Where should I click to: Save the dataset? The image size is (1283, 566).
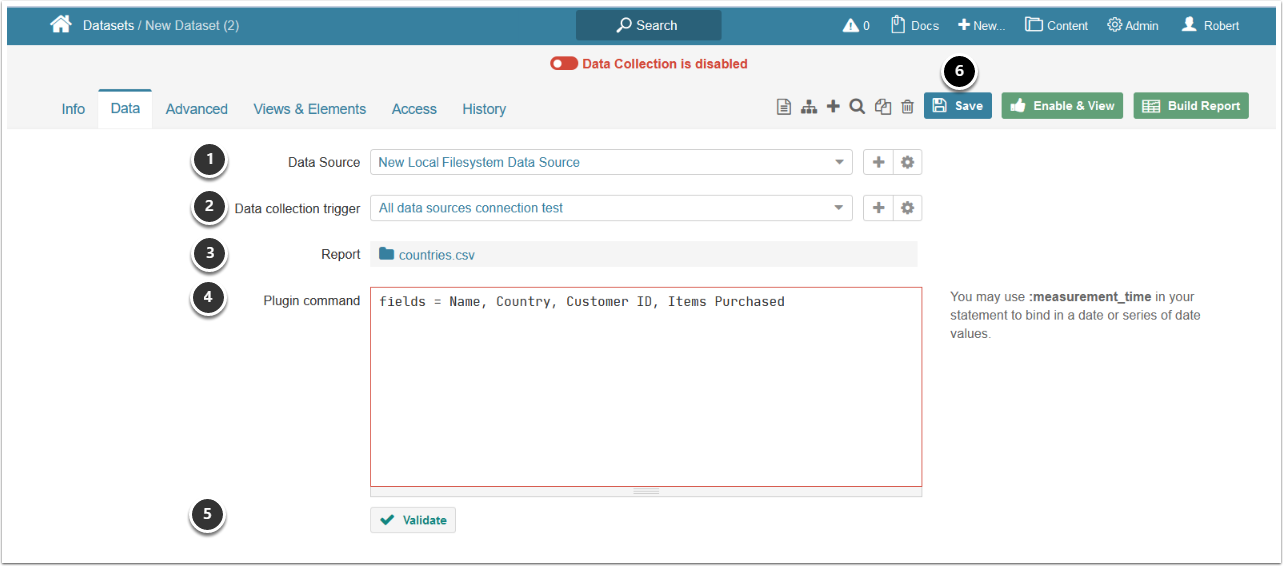click(x=958, y=106)
